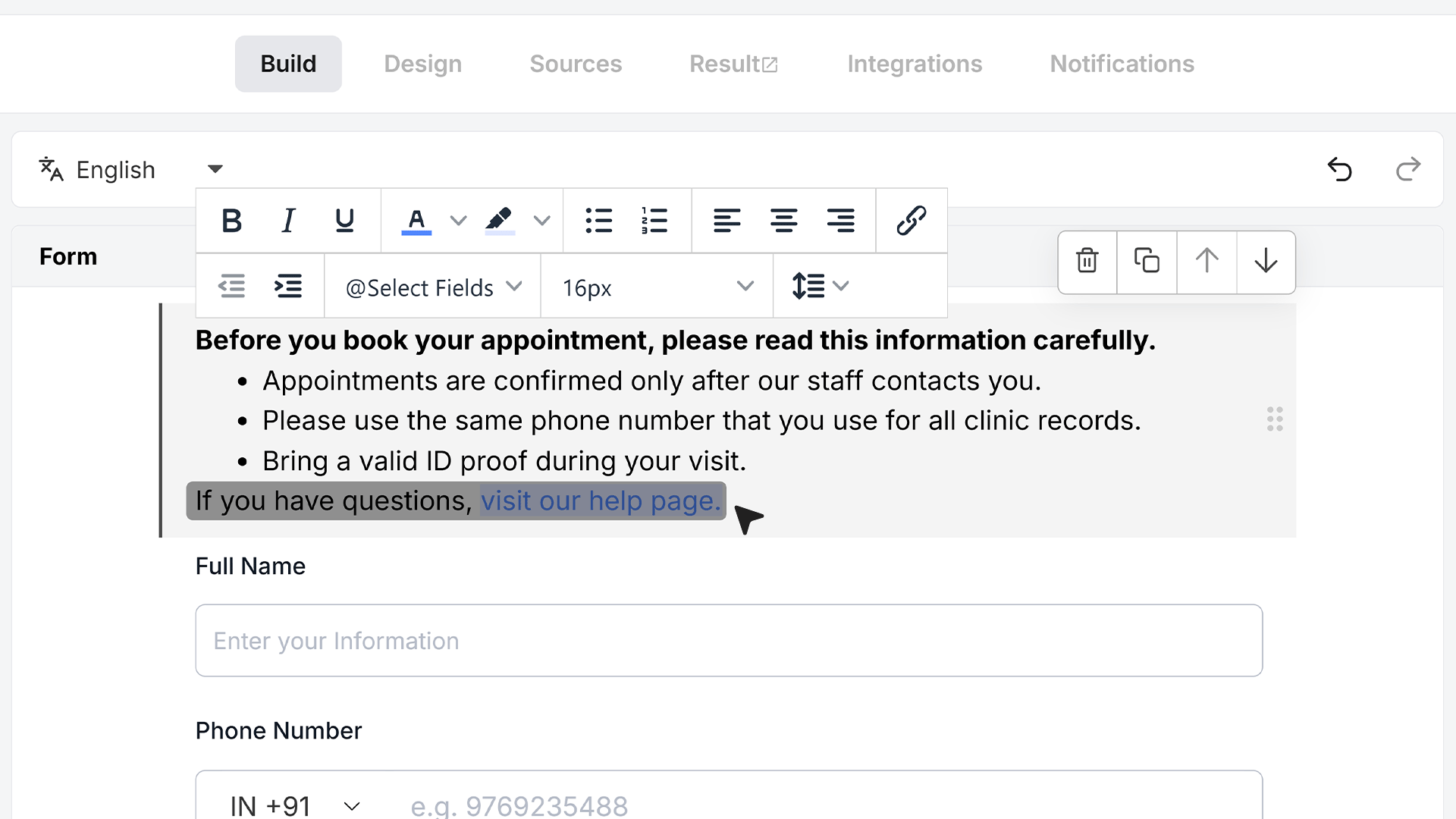1456x819 pixels.
Task: Duplicate the selected block
Action: click(x=1147, y=261)
